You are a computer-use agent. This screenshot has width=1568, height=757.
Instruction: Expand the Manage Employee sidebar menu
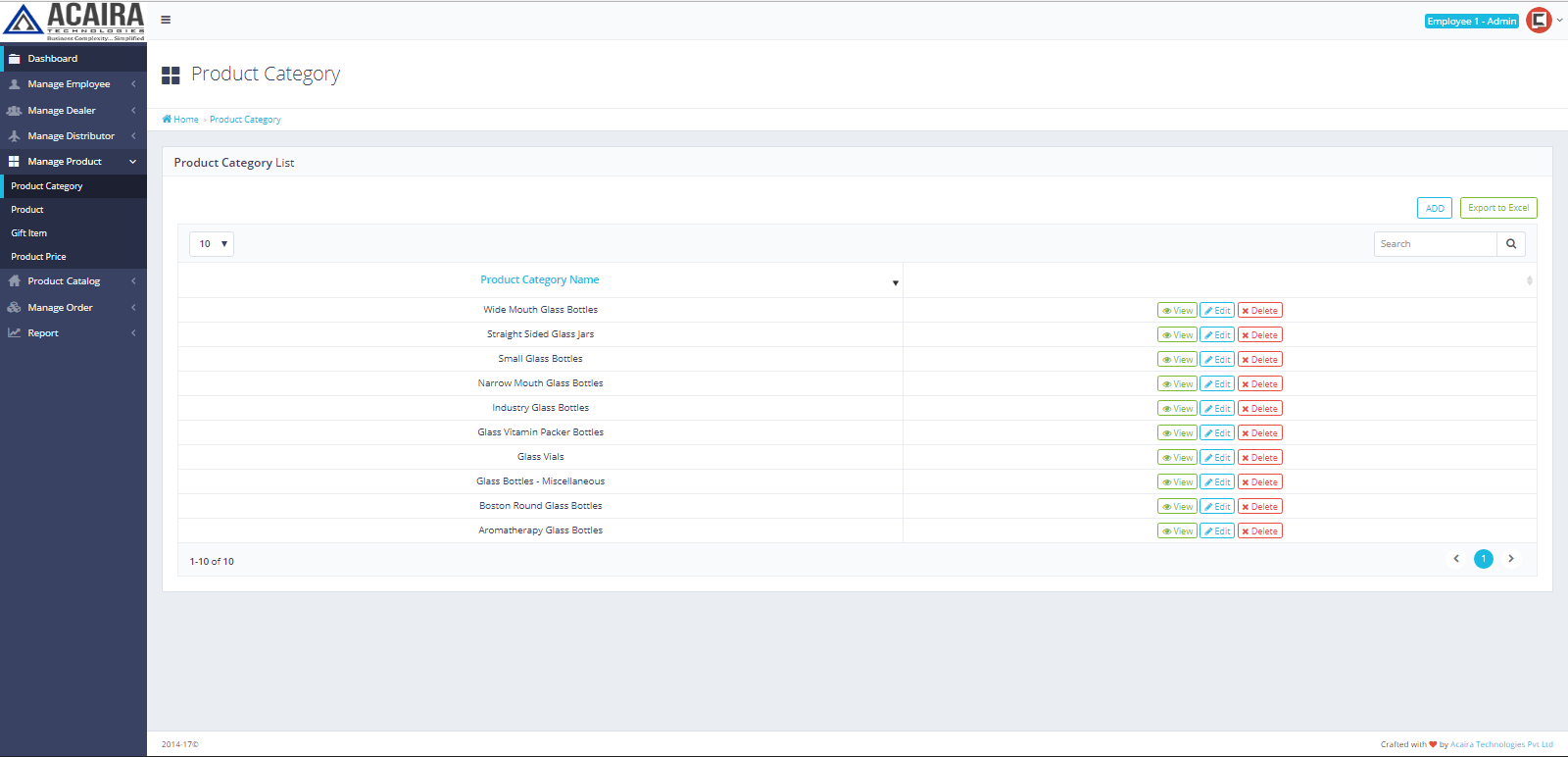pos(69,84)
